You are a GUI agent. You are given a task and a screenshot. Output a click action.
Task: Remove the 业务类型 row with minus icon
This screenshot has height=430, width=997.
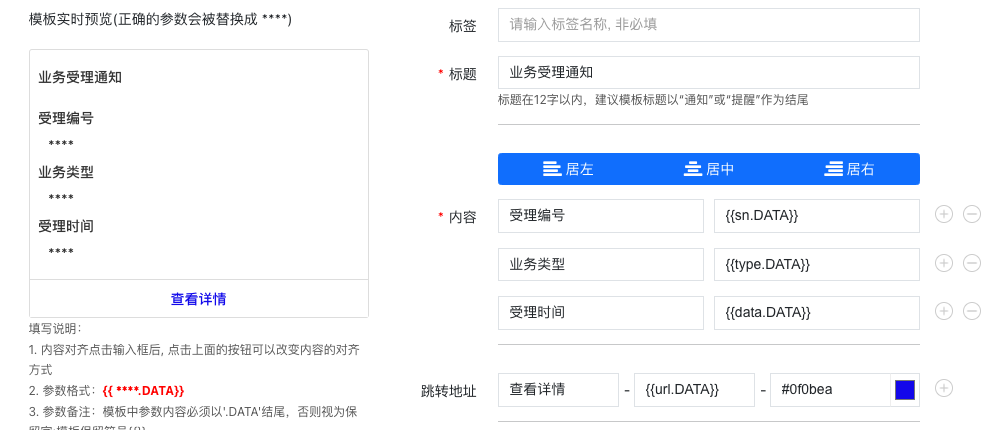[972, 263]
